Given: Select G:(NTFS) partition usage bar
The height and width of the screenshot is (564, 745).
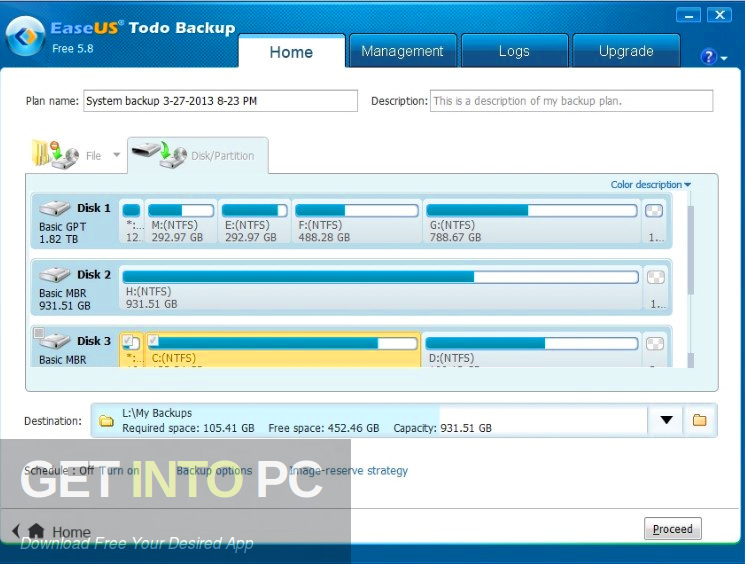Looking at the screenshot, I should pyautogui.click(x=532, y=210).
